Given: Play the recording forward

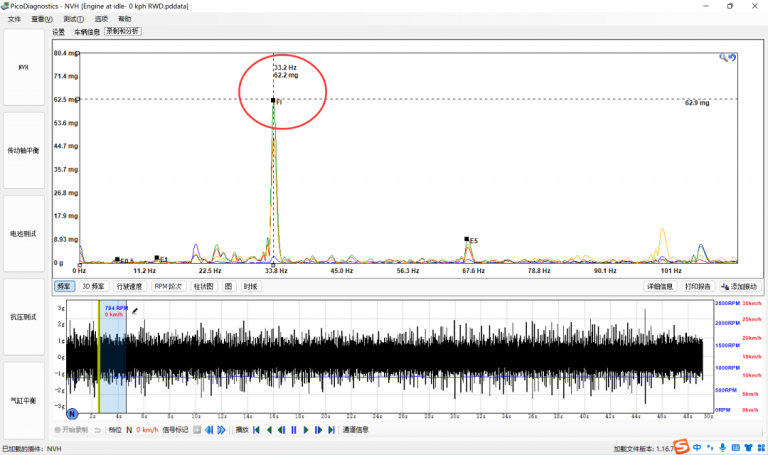Looking at the screenshot, I should coord(306,430).
